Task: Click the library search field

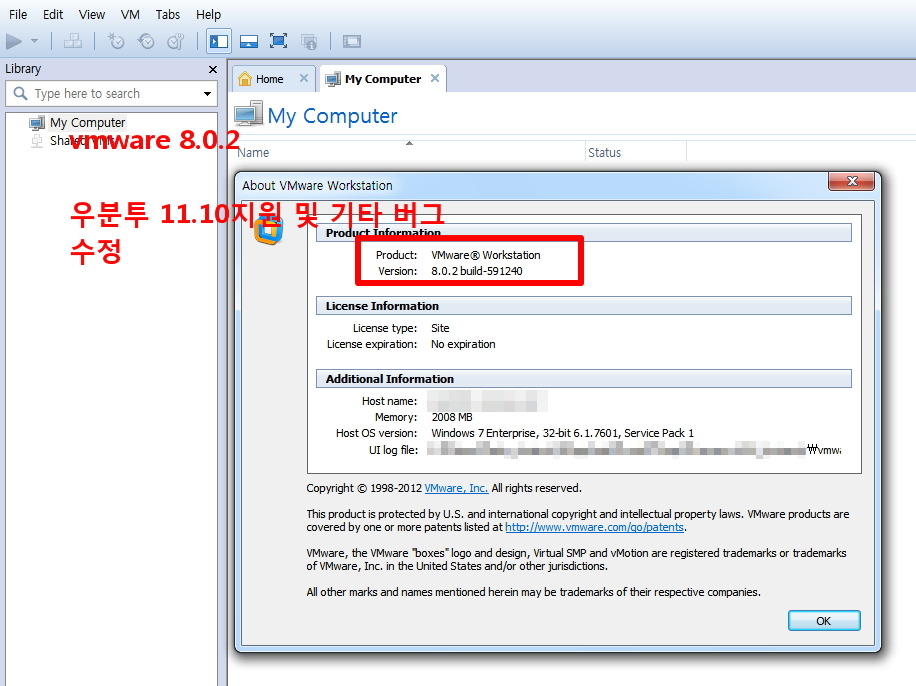Action: tap(110, 94)
